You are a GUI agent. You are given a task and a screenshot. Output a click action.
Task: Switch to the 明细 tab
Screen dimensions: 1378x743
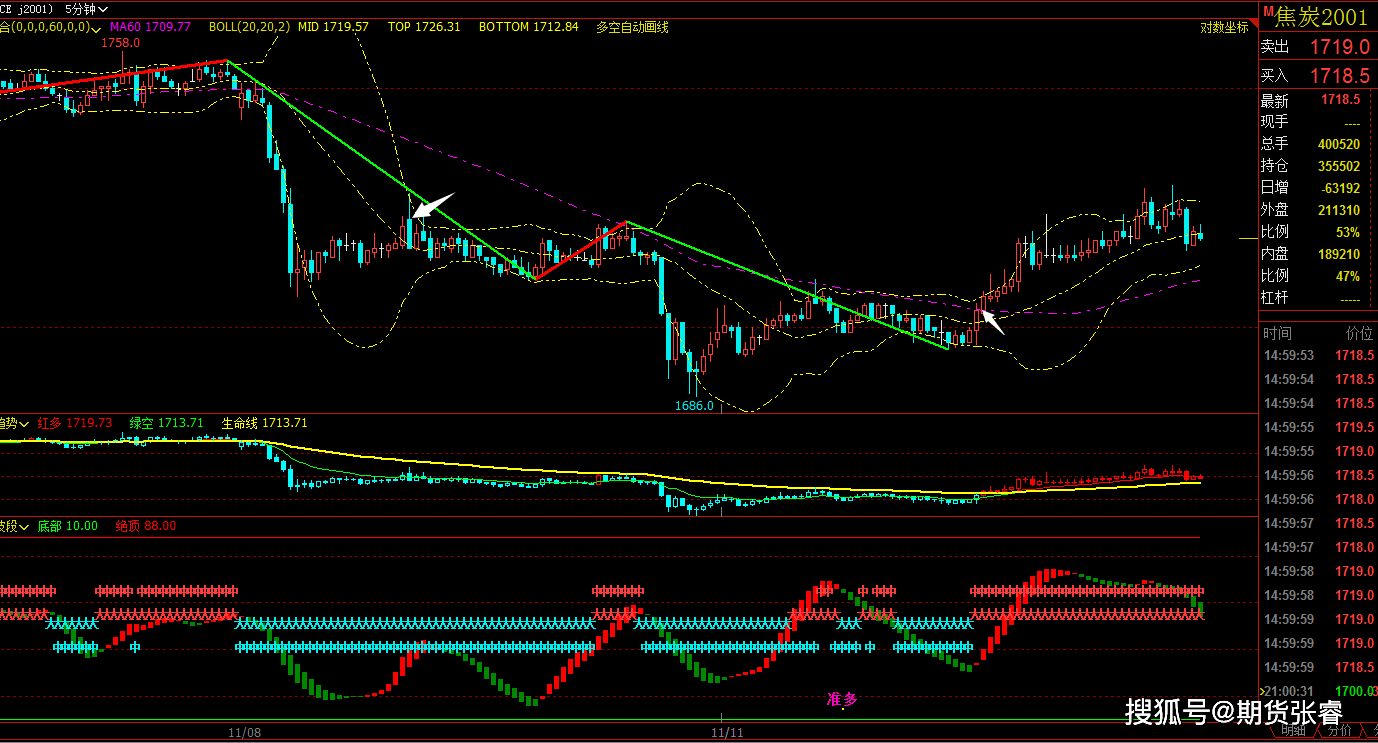(x=1292, y=732)
